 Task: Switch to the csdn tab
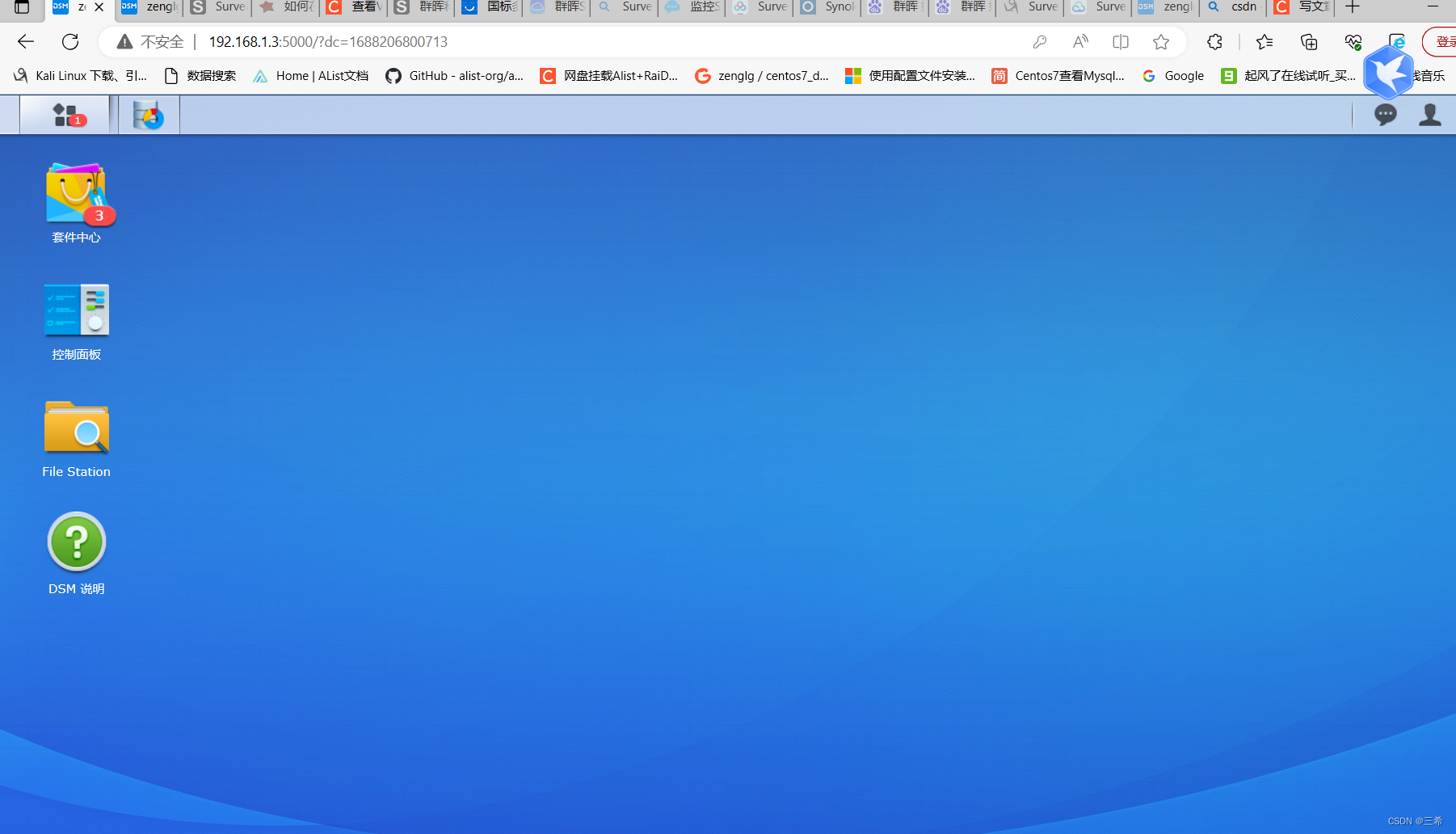click(1233, 7)
